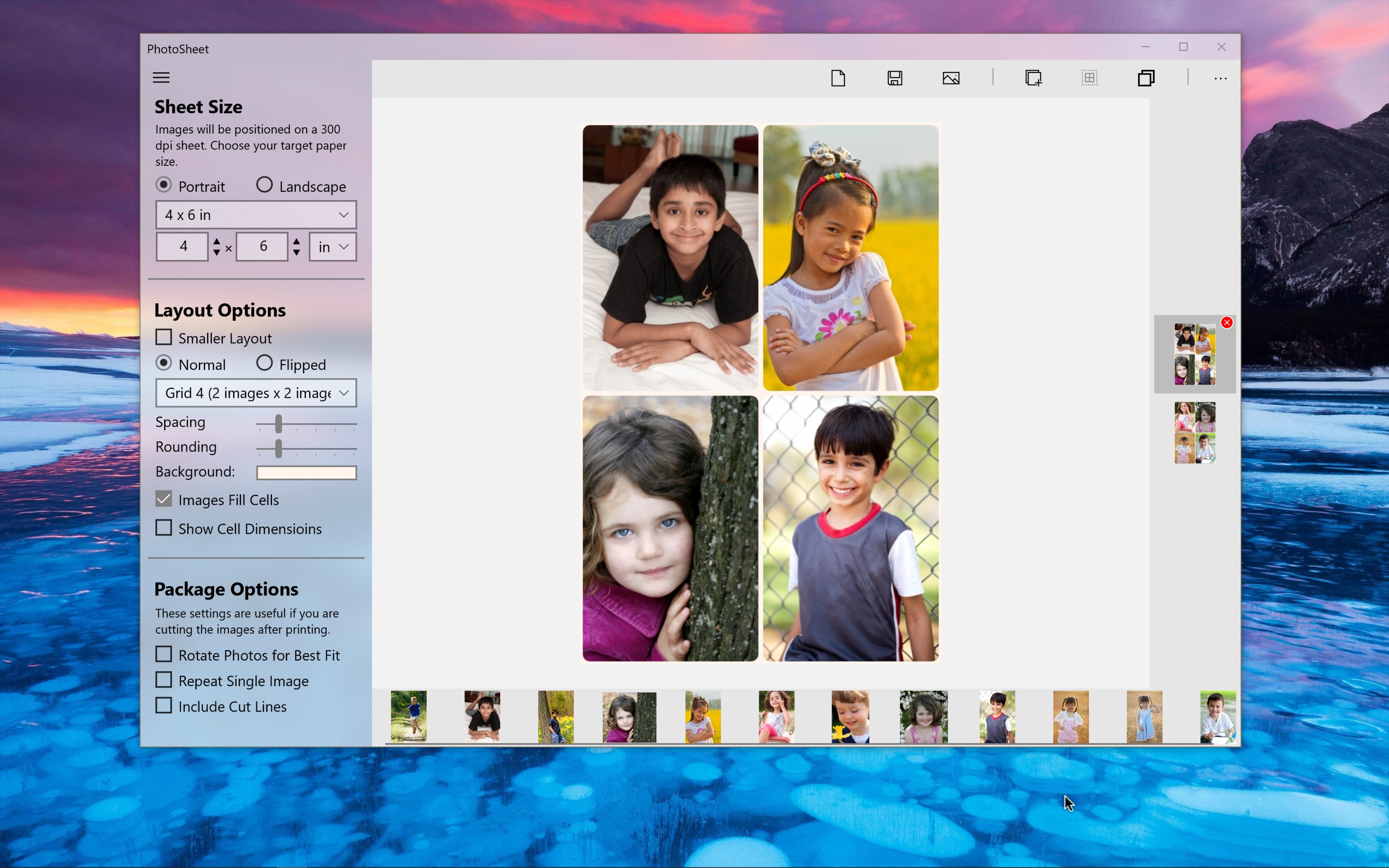This screenshot has width=1389, height=868.
Task: Click the Spacing slider handle
Action: coord(278,424)
